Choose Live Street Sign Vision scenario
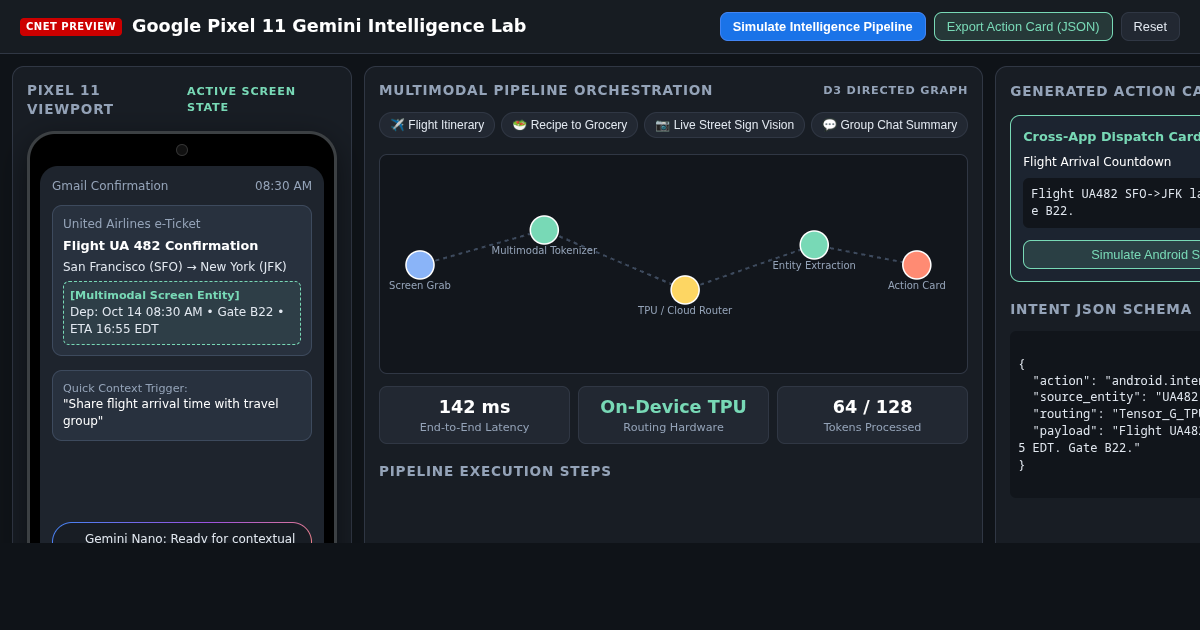1200x630 pixels. tap(724, 125)
